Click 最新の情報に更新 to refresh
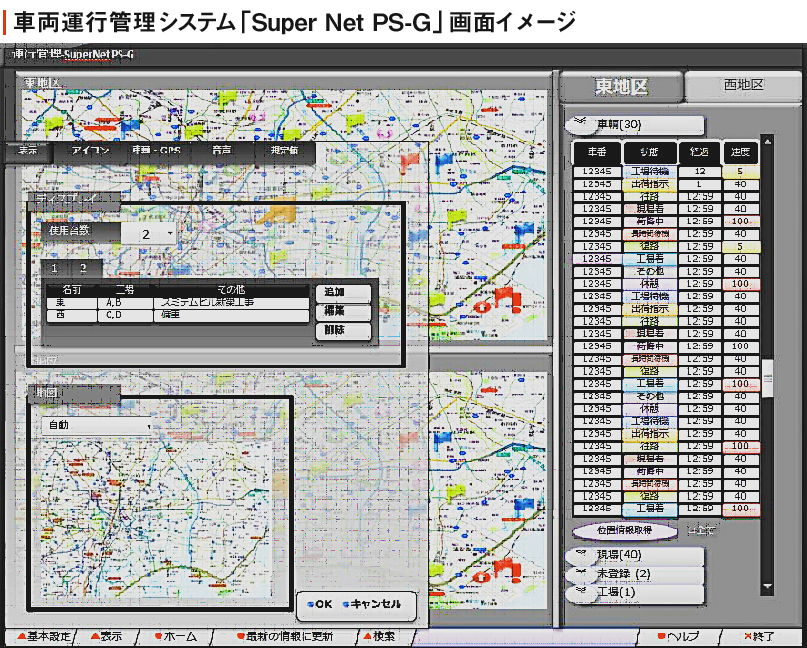Viewport: 807px width, 648px height. [285, 637]
